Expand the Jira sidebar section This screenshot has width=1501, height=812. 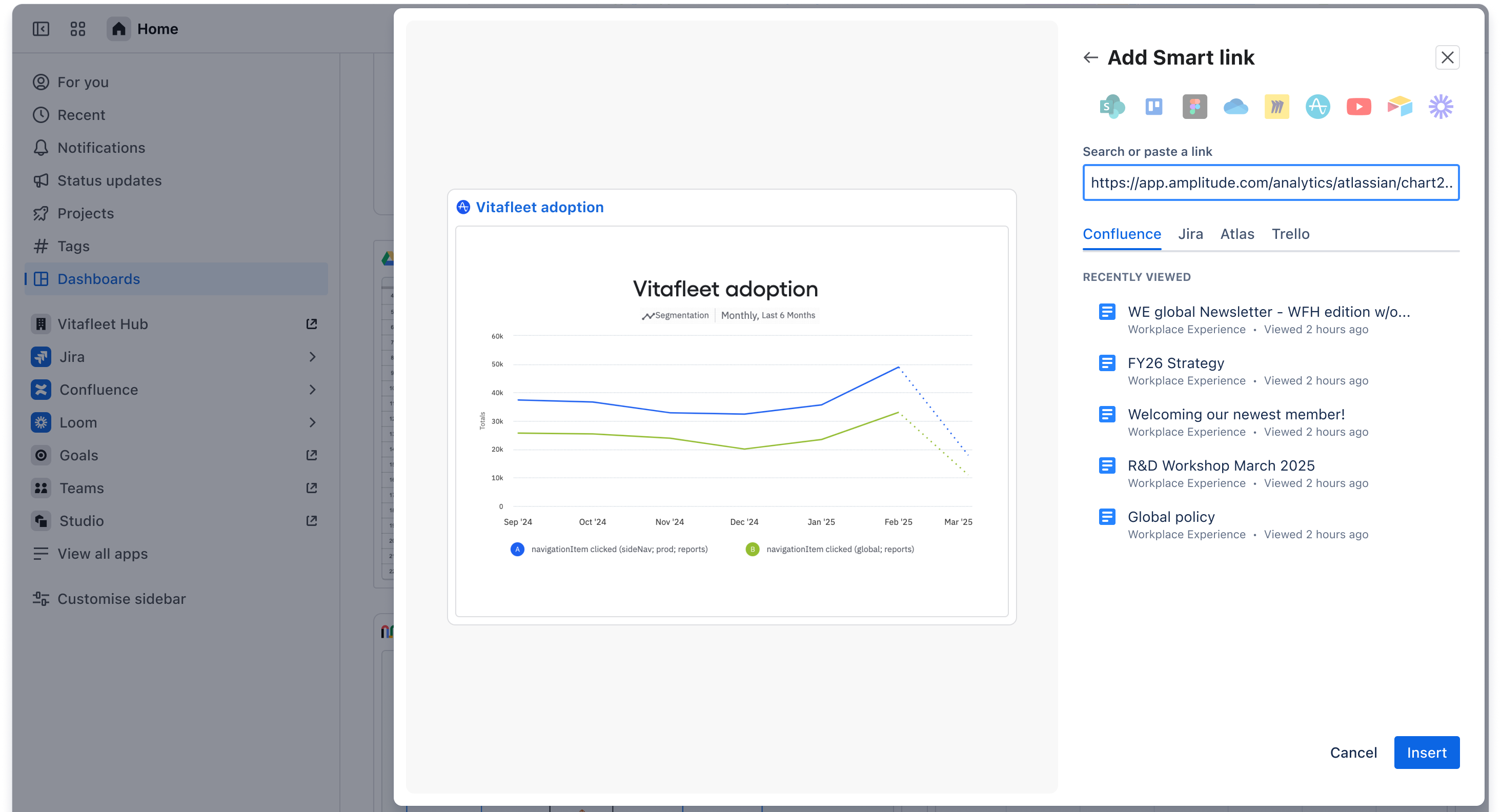313,356
